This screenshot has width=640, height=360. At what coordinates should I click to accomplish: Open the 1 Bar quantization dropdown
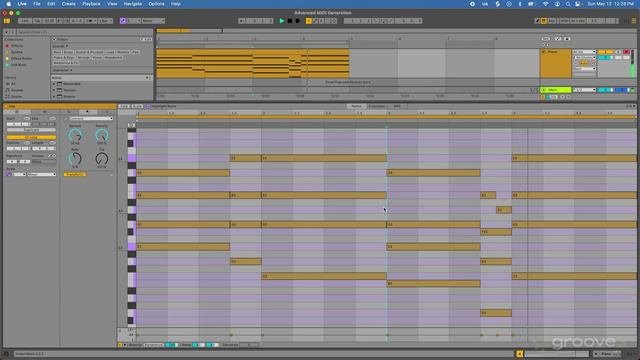click(x=105, y=21)
